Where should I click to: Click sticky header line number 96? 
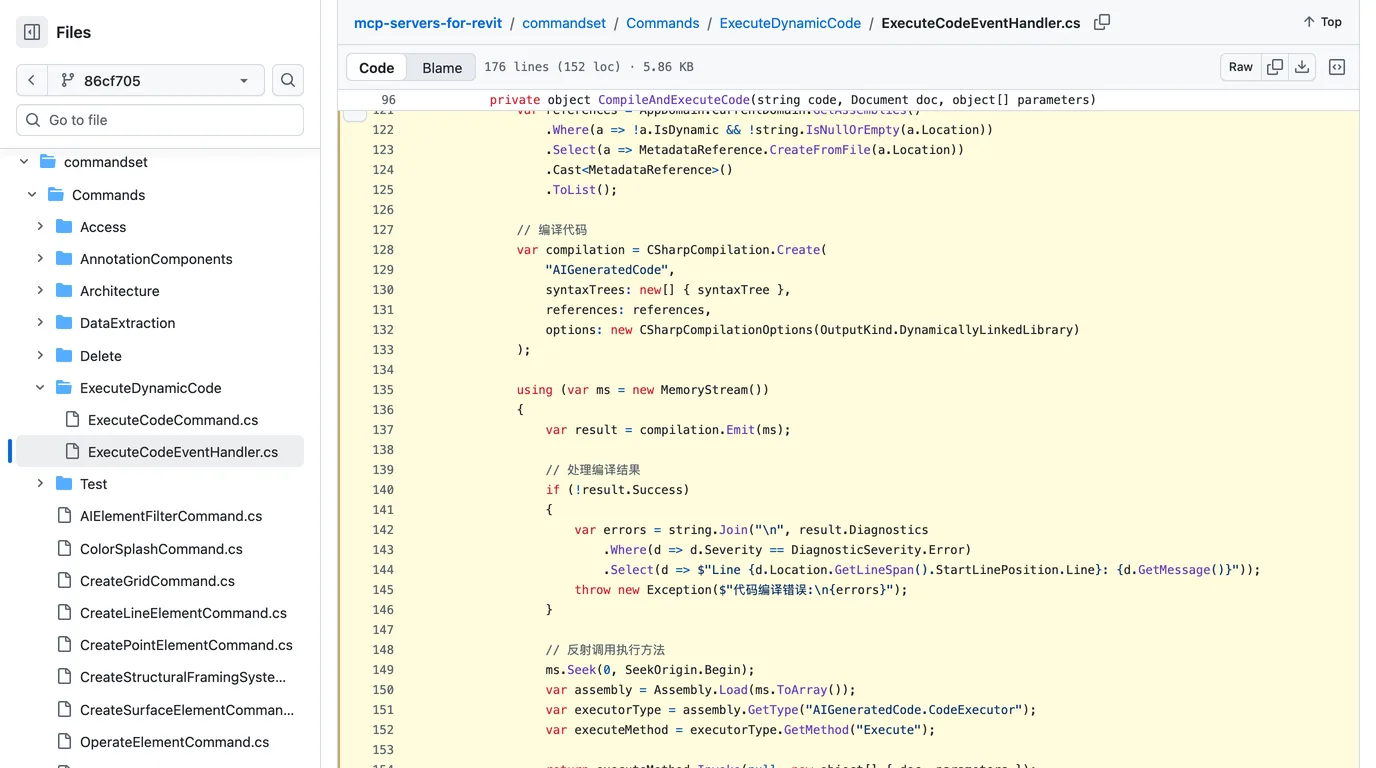click(389, 100)
